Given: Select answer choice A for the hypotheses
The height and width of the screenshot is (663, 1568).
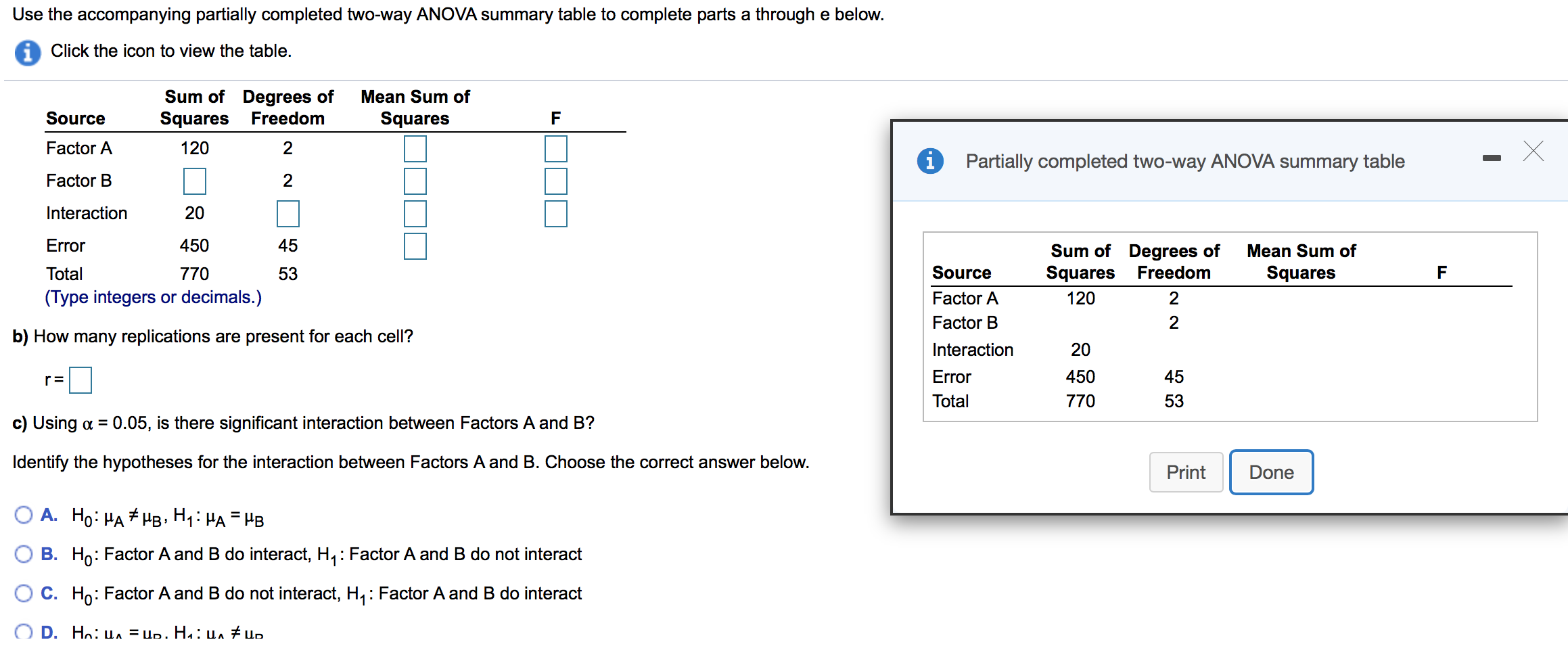Looking at the screenshot, I should (24, 515).
